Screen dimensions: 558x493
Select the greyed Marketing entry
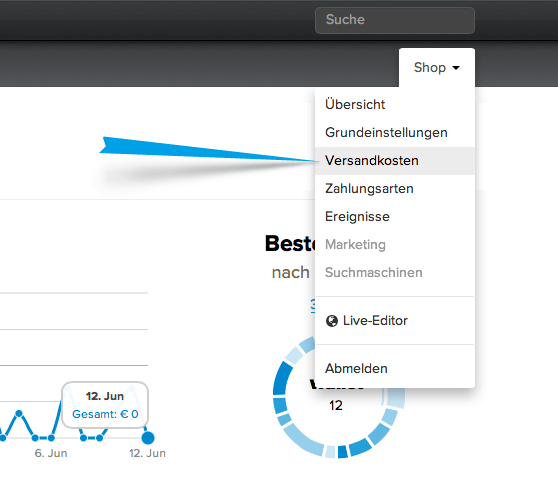pyautogui.click(x=355, y=245)
